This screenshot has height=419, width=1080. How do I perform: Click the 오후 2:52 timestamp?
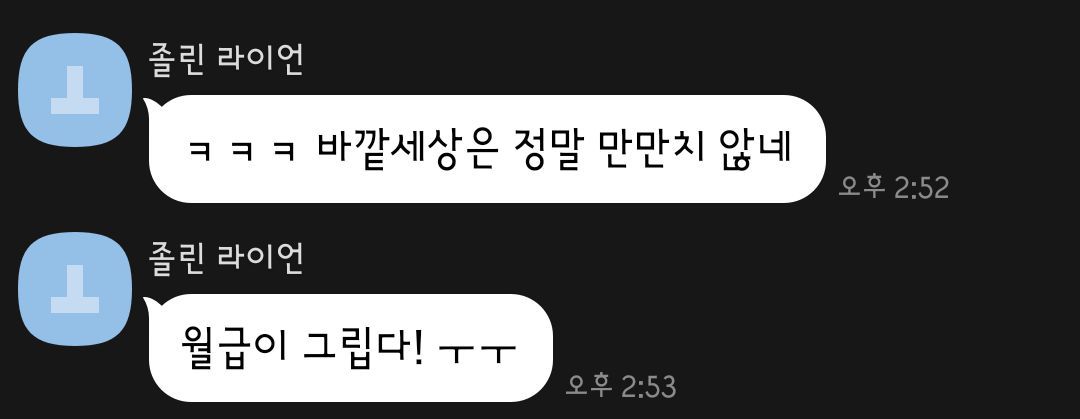(893, 187)
